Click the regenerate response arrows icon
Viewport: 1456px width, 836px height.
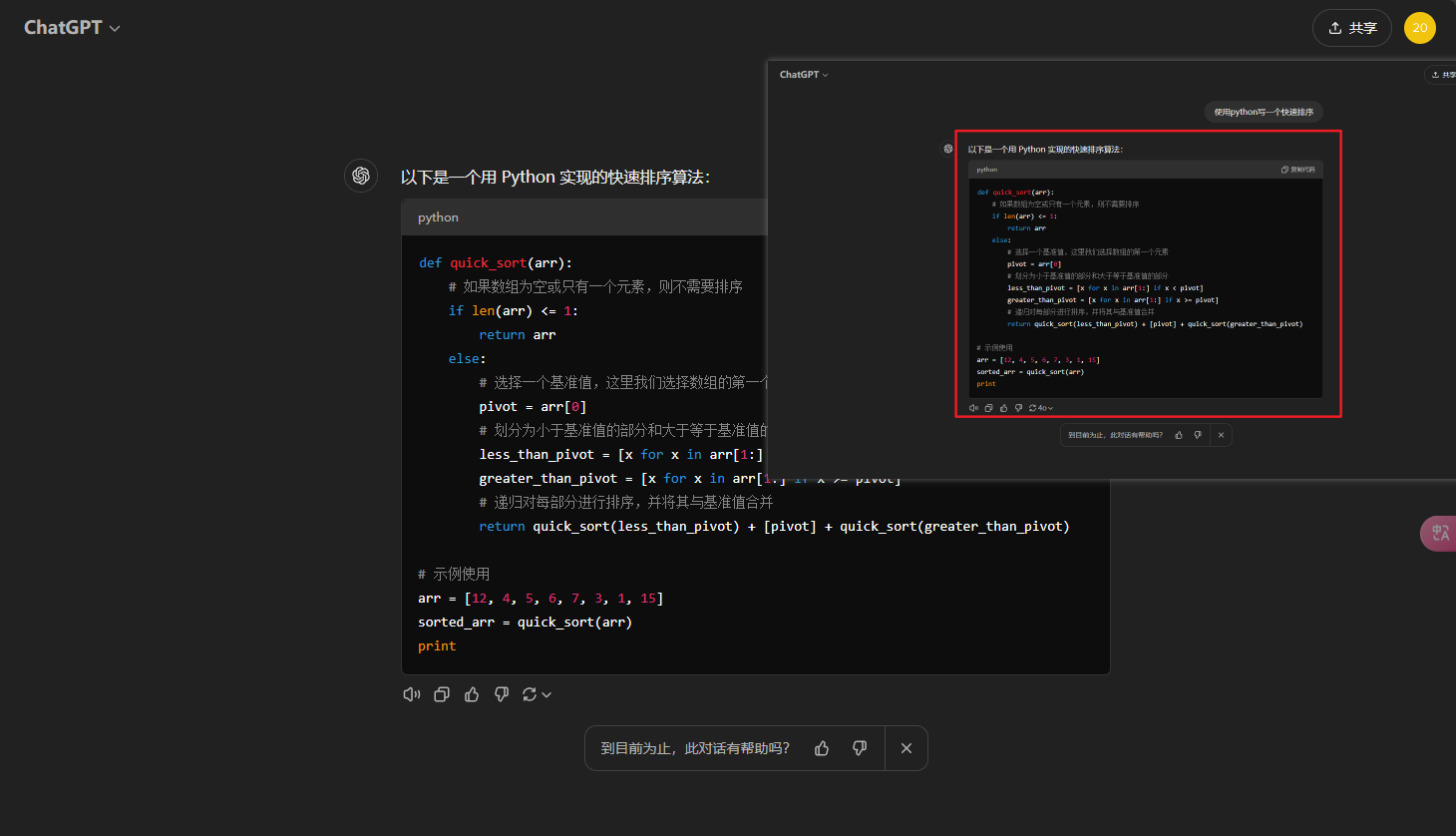click(x=530, y=694)
